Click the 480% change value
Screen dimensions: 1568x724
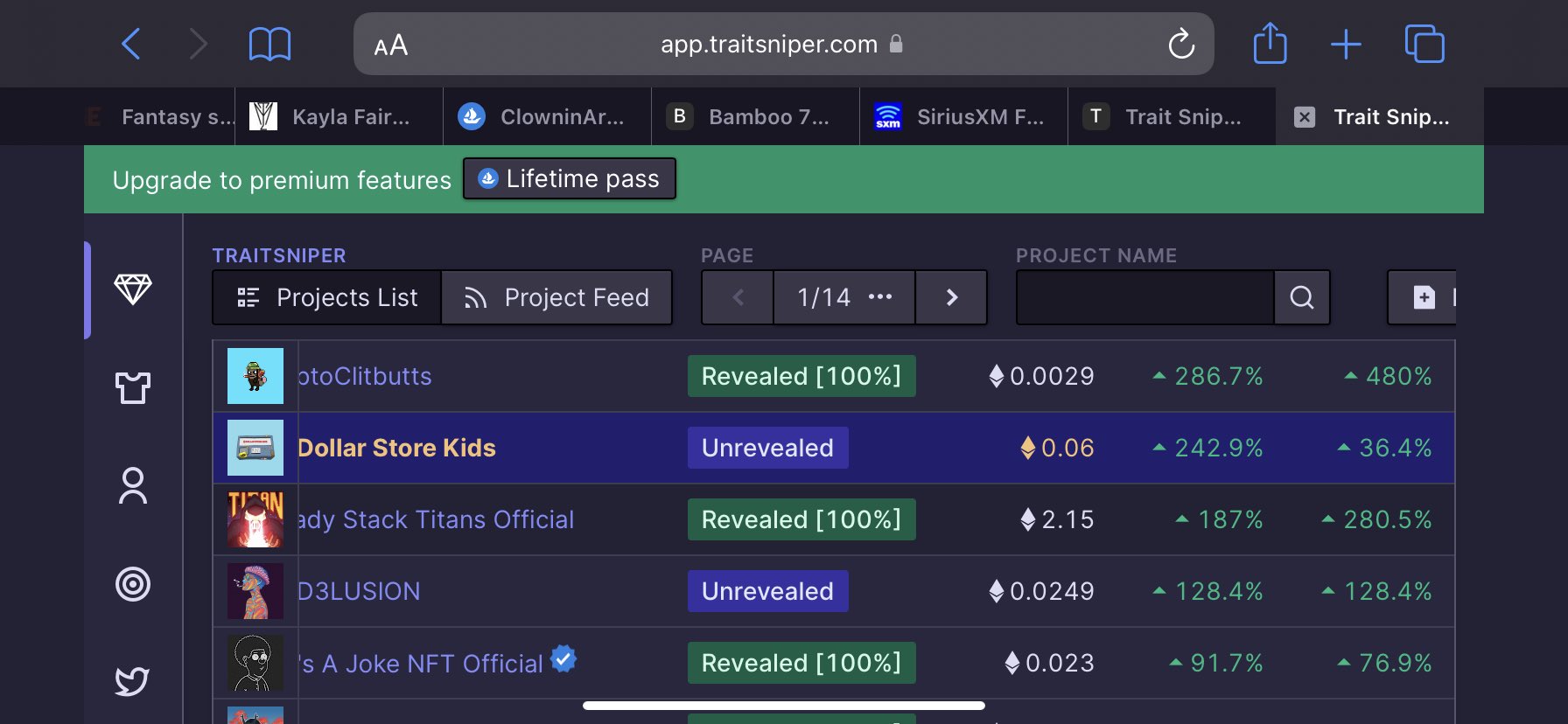pos(1399,376)
